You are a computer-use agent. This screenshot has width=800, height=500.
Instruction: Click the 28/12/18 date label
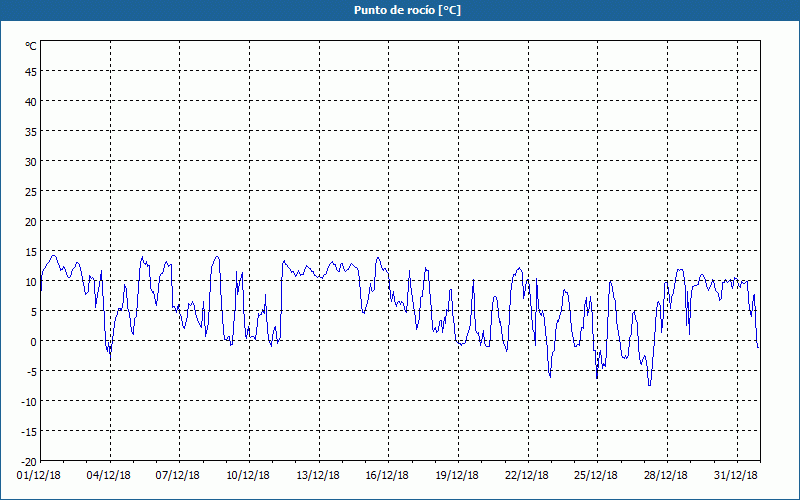click(666, 476)
